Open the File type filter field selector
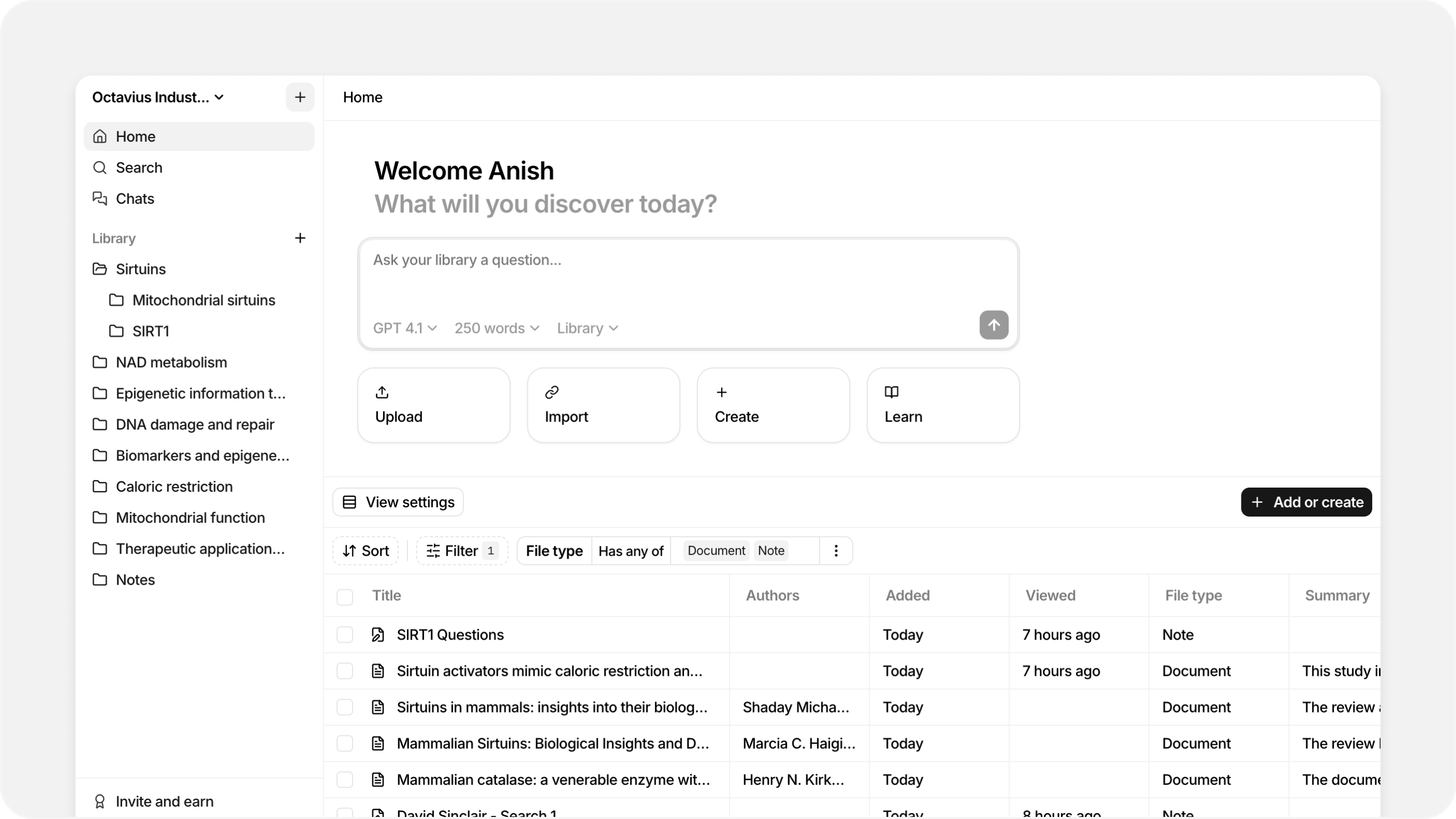The image size is (1456, 819). (x=554, y=551)
